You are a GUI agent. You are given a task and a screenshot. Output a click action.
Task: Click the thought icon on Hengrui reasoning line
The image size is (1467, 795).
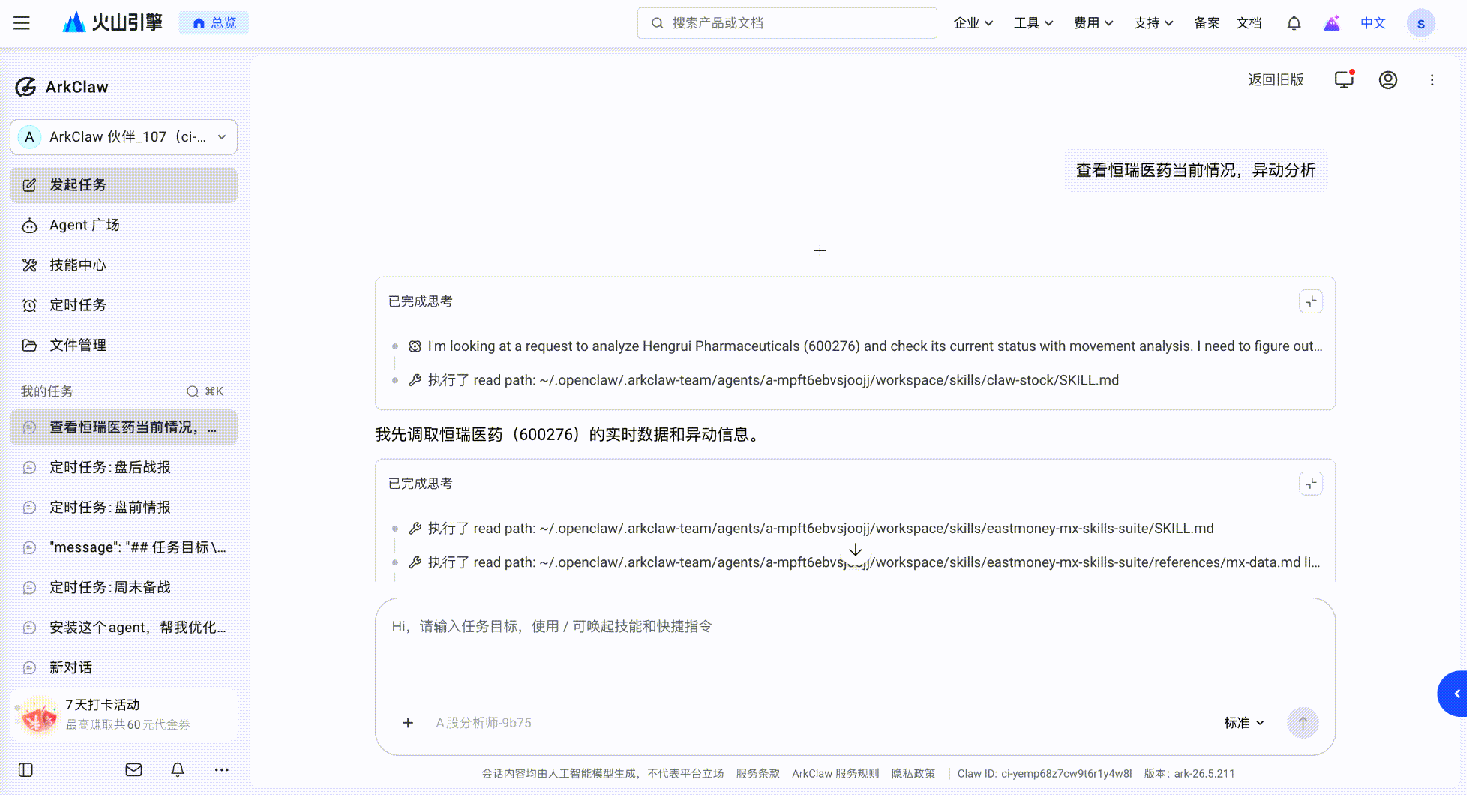(x=415, y=346)
